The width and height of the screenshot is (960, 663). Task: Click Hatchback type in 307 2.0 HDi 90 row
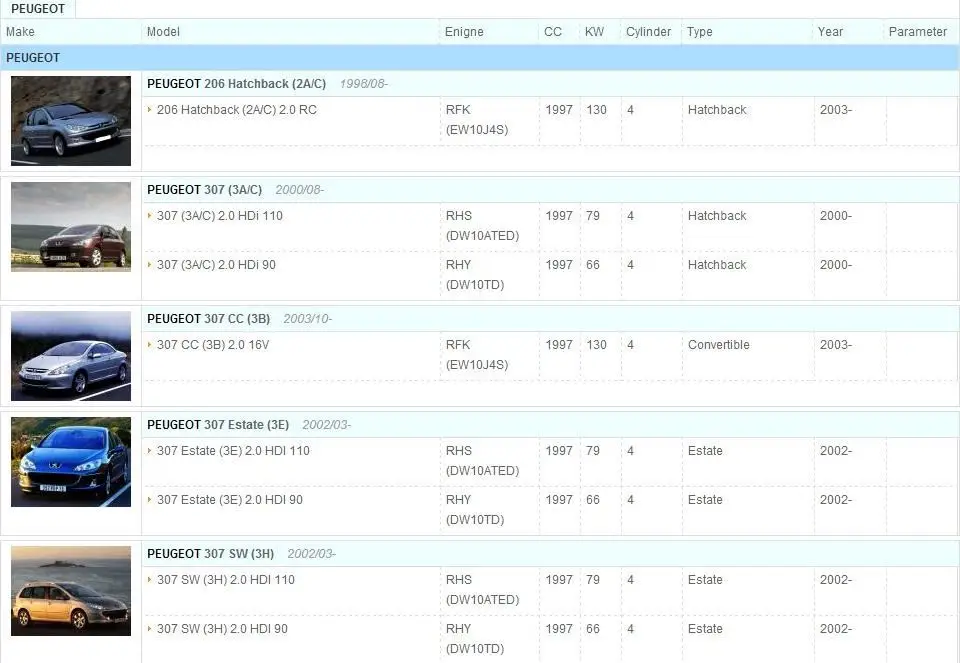pos(717,264)
